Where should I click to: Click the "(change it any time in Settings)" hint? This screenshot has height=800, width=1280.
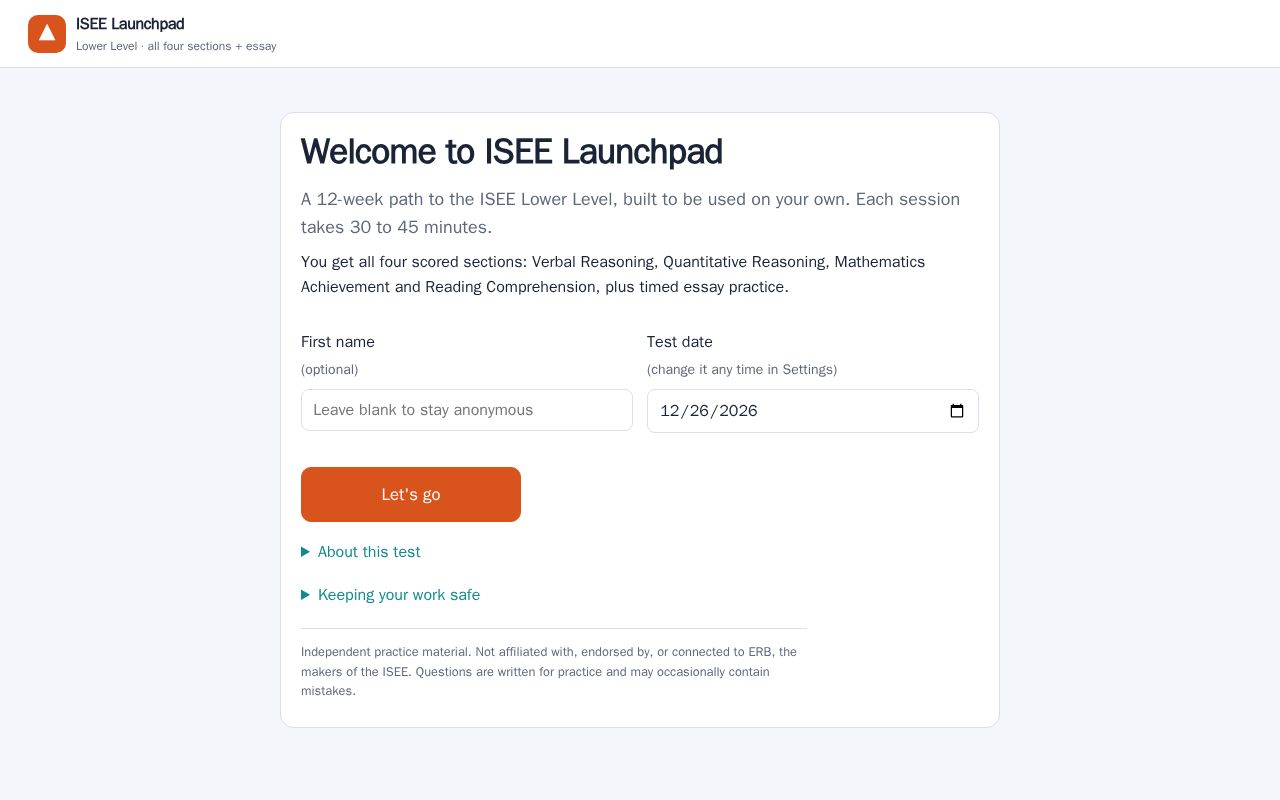[742, 370]
